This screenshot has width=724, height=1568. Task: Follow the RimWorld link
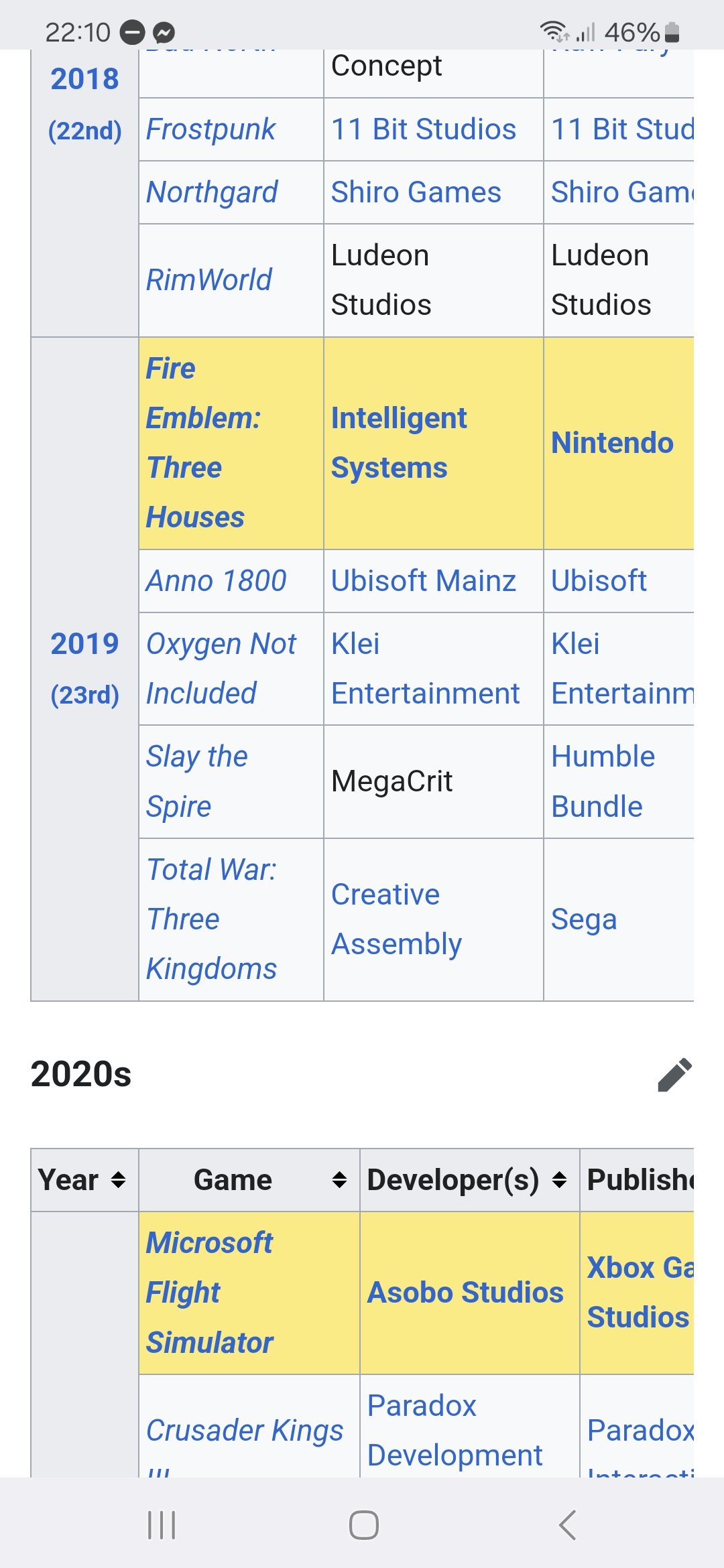click(x=208, y=280)
